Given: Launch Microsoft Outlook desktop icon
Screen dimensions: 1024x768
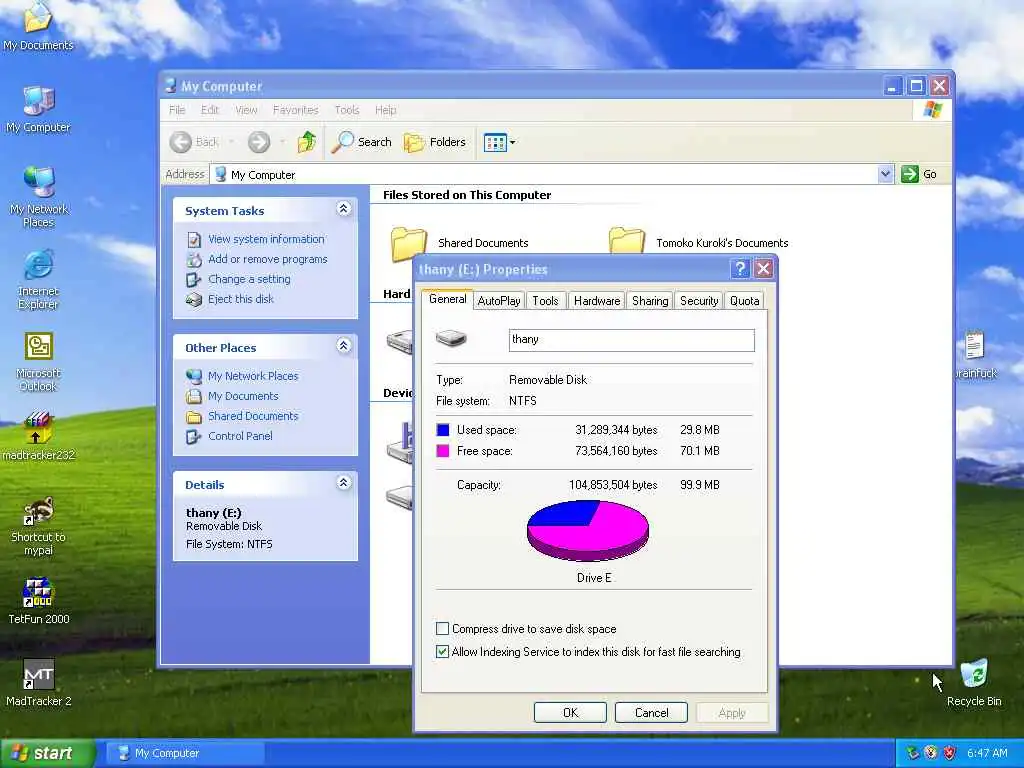Looking at the screenshot, I should 38,361.
